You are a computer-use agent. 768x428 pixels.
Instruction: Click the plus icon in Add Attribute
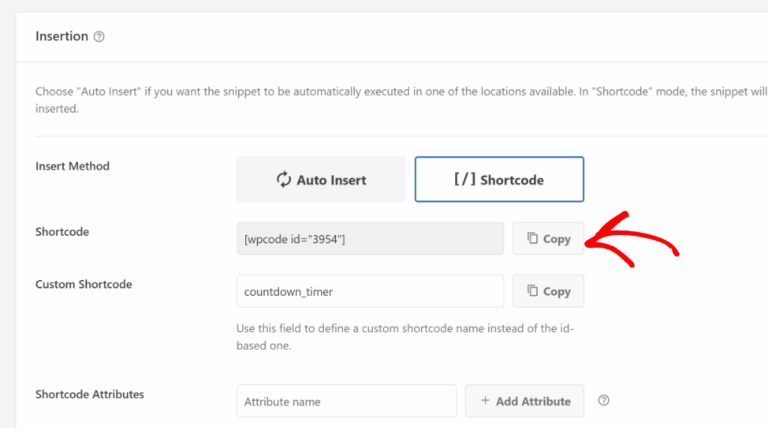485,401
